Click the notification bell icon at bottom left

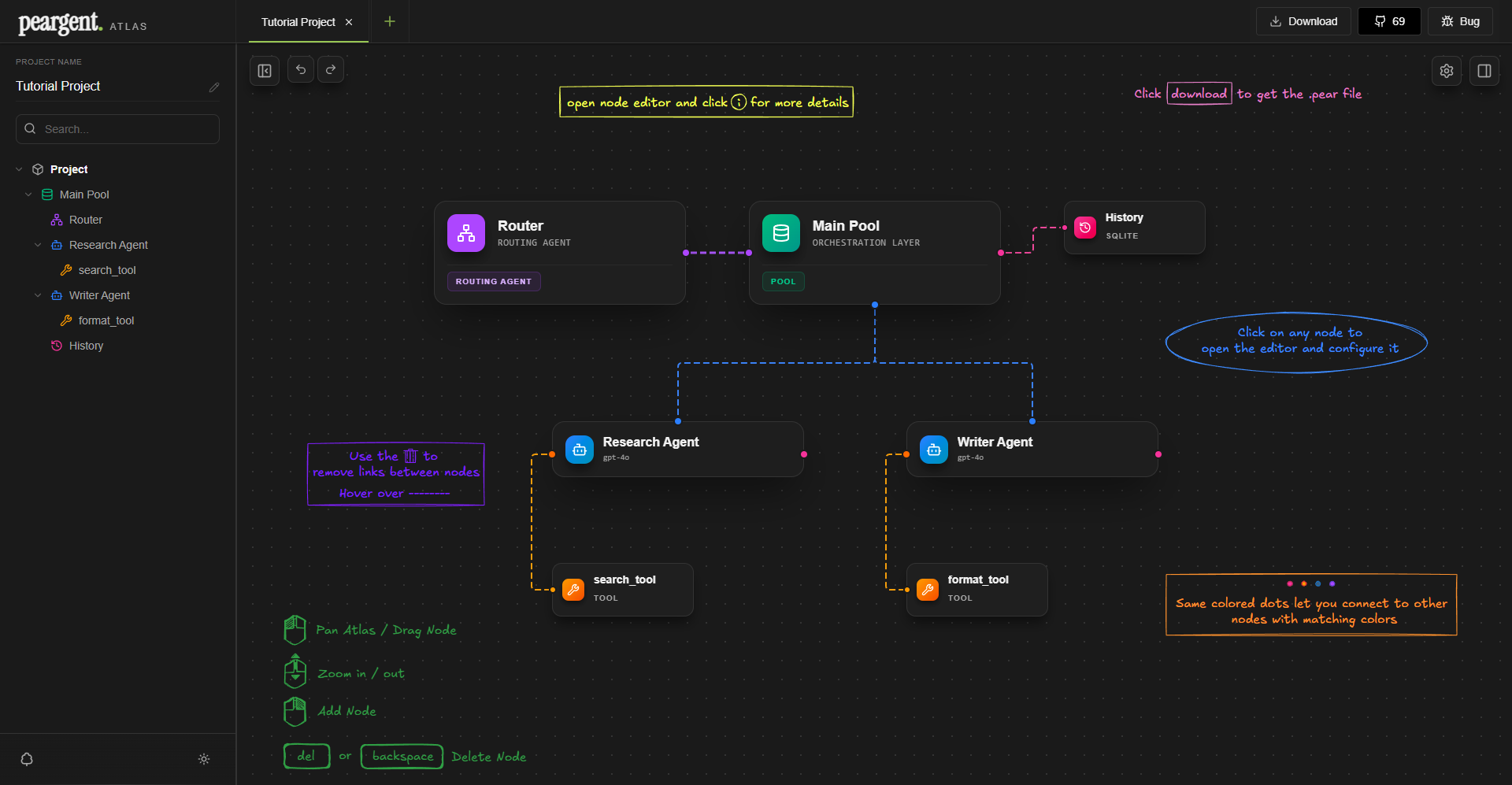pos(26,759)
